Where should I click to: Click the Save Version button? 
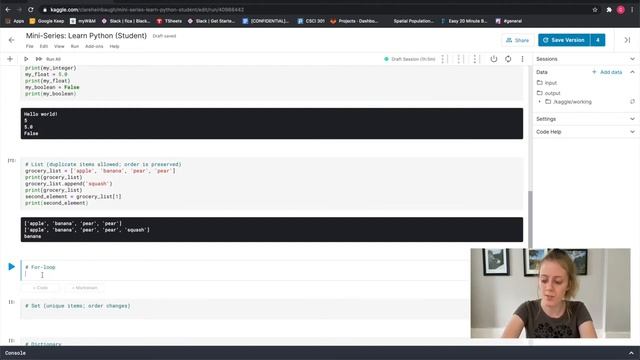coord(564,40)
